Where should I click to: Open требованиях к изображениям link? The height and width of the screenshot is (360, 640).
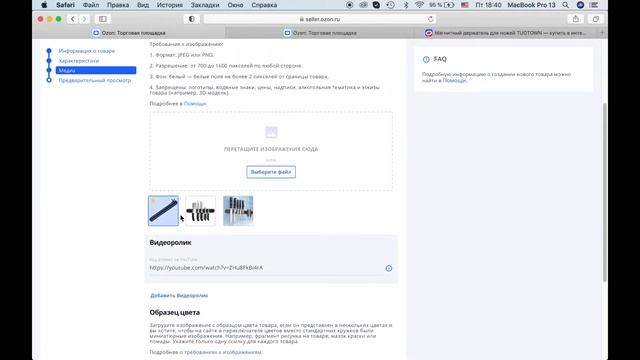pyautogui.click(x=223, y=352)
